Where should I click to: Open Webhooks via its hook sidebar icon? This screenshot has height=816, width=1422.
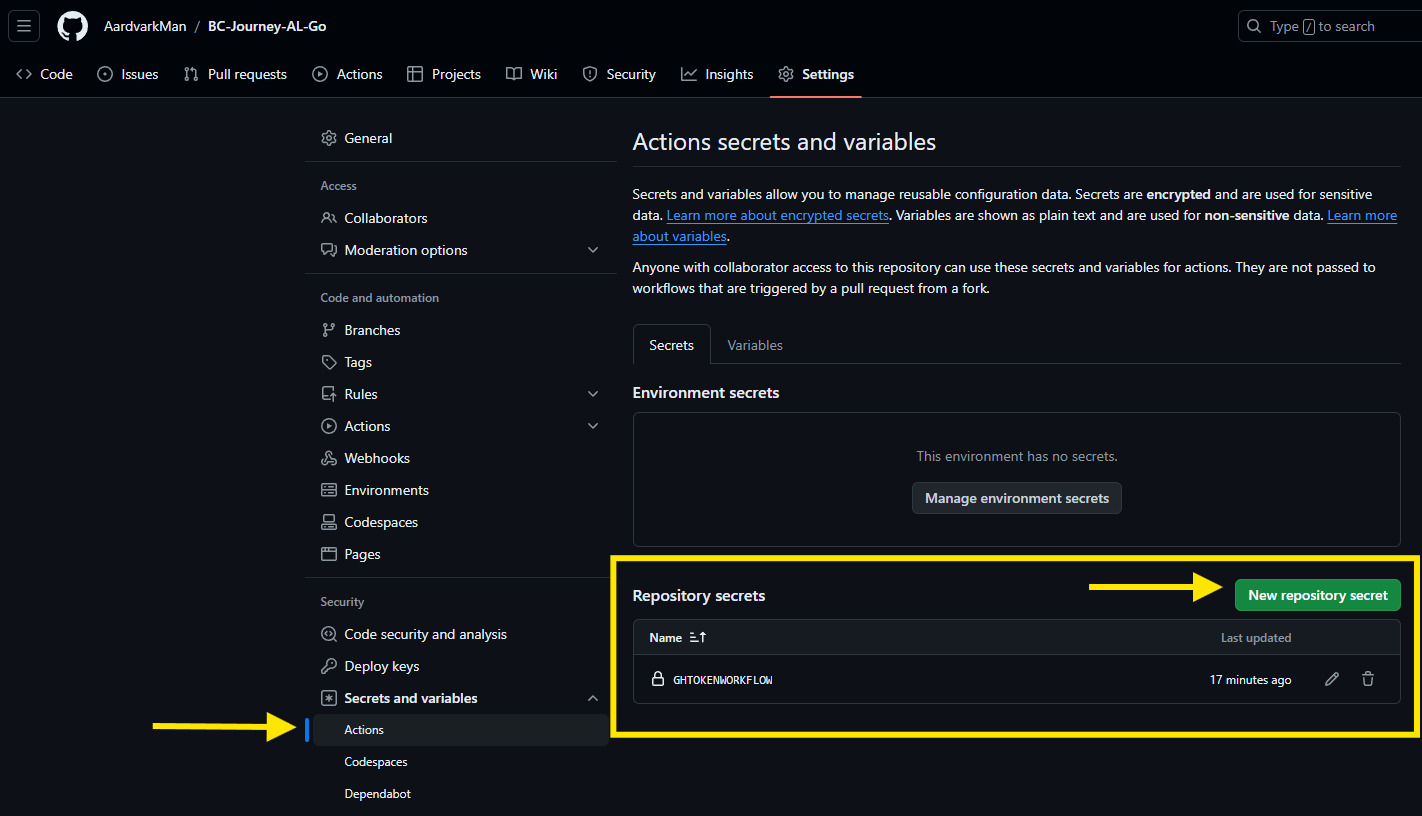329,457
